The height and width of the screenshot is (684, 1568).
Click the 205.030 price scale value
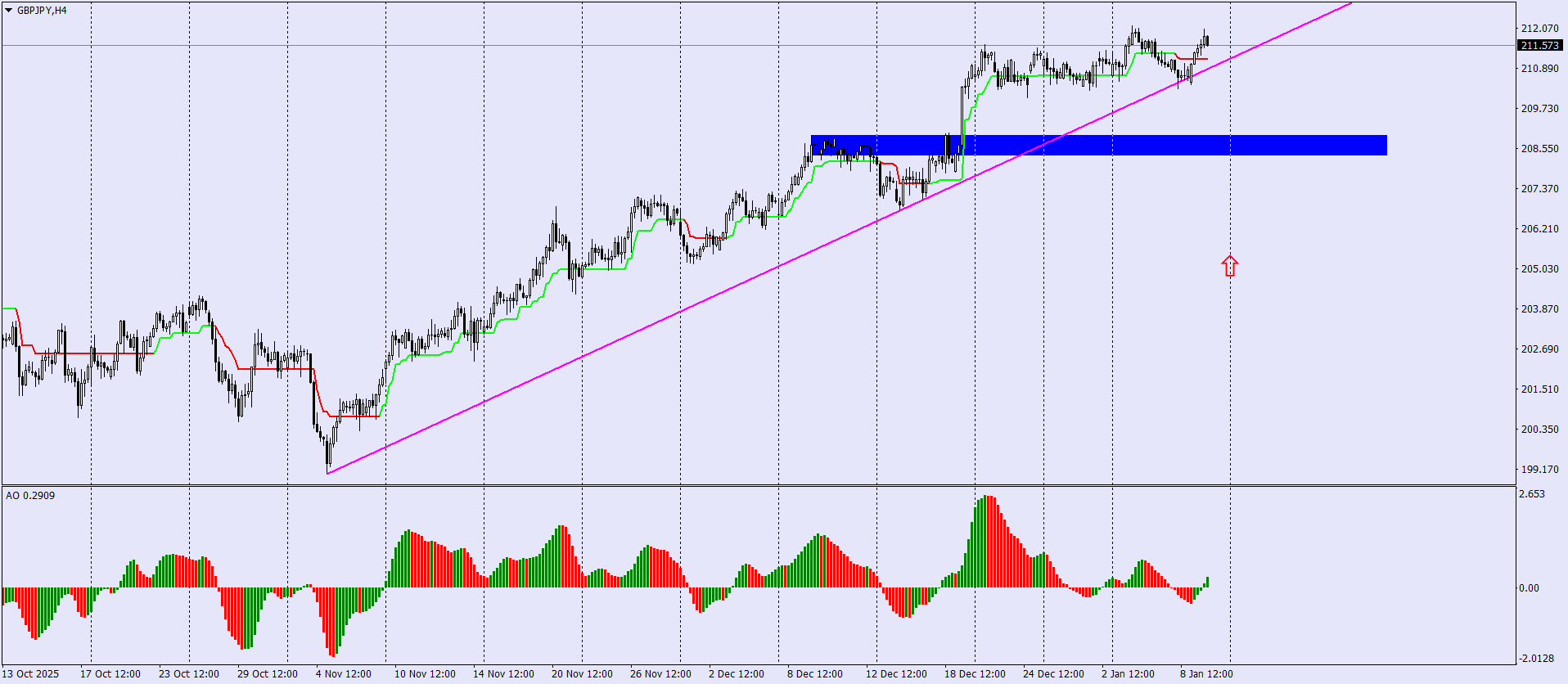pos(1540,269)
